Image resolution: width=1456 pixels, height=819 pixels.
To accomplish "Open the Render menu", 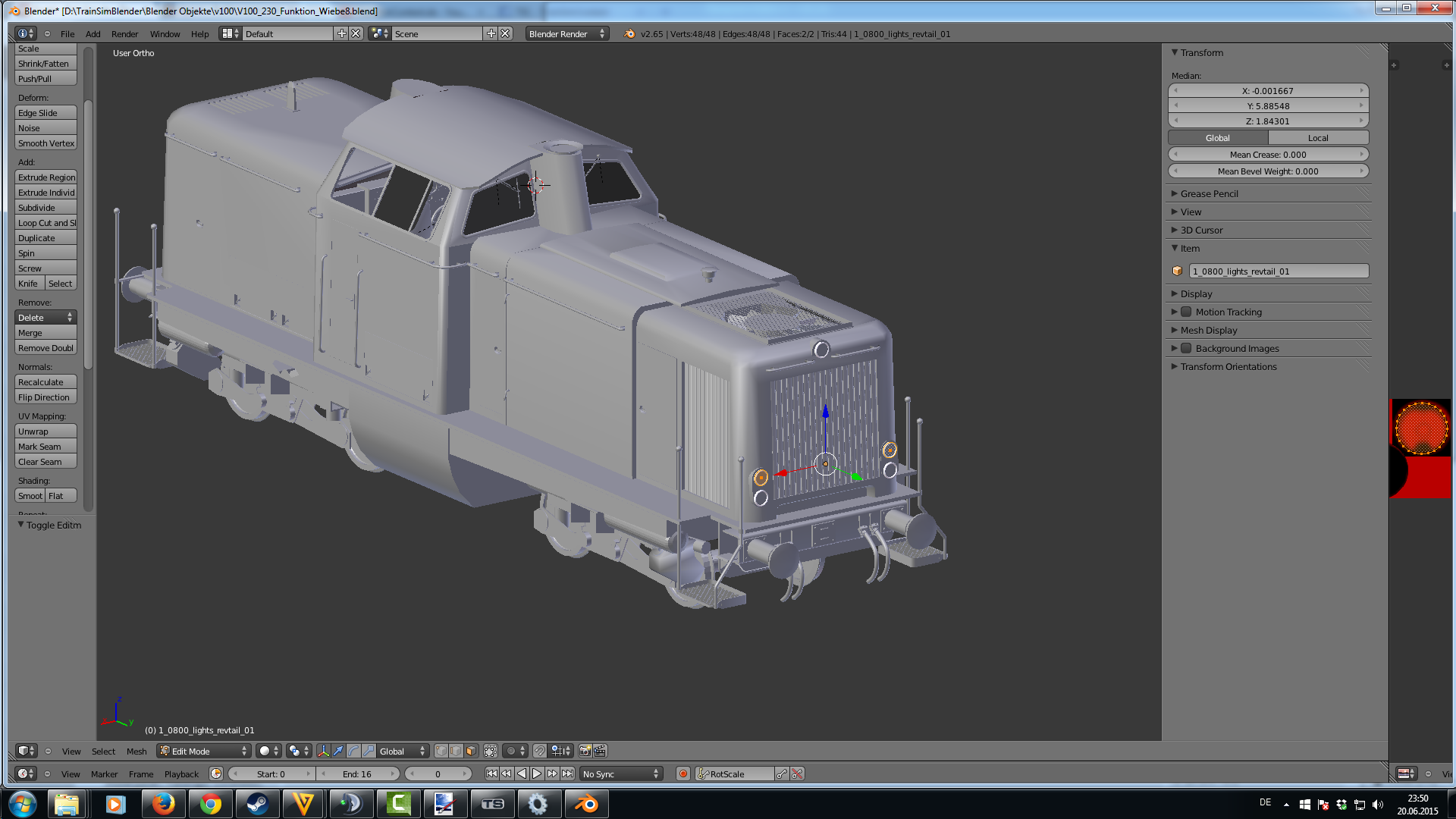I will 124,33.
